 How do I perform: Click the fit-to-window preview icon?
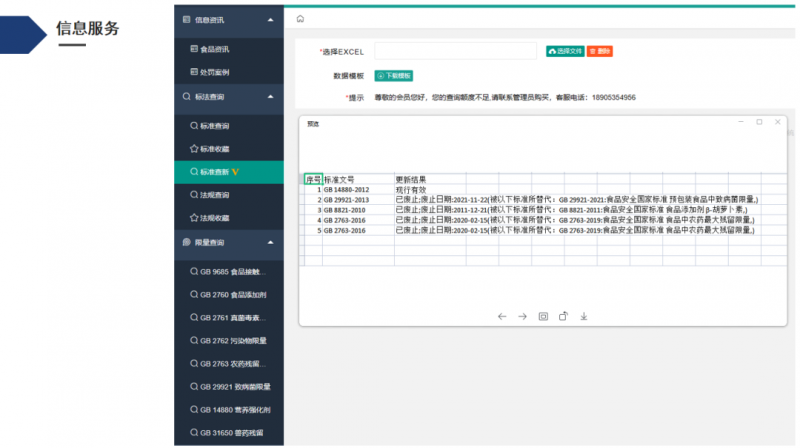click(543, 316)
